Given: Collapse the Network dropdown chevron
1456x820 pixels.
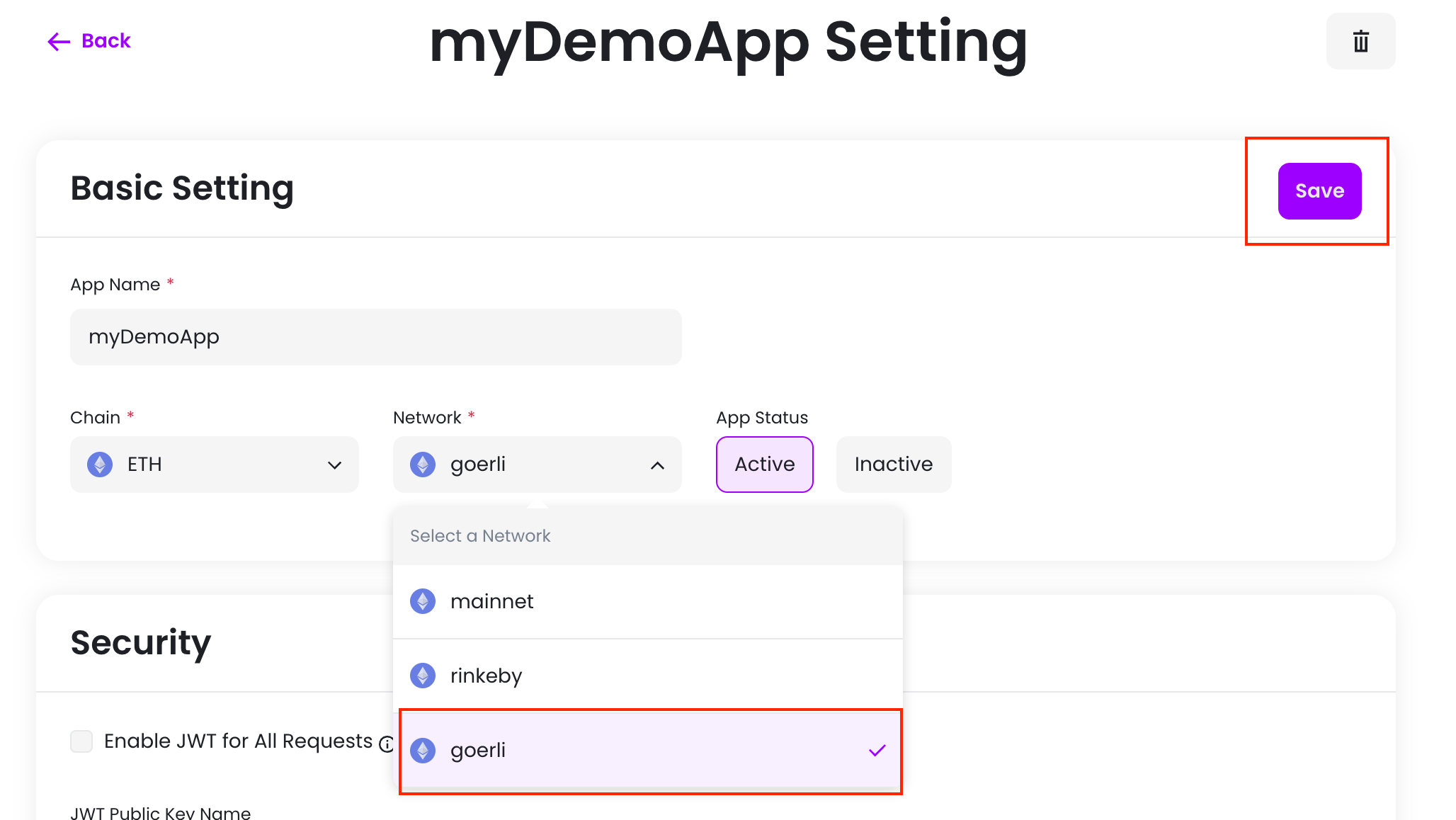Looking at the screenshot, I should point(657,465).
